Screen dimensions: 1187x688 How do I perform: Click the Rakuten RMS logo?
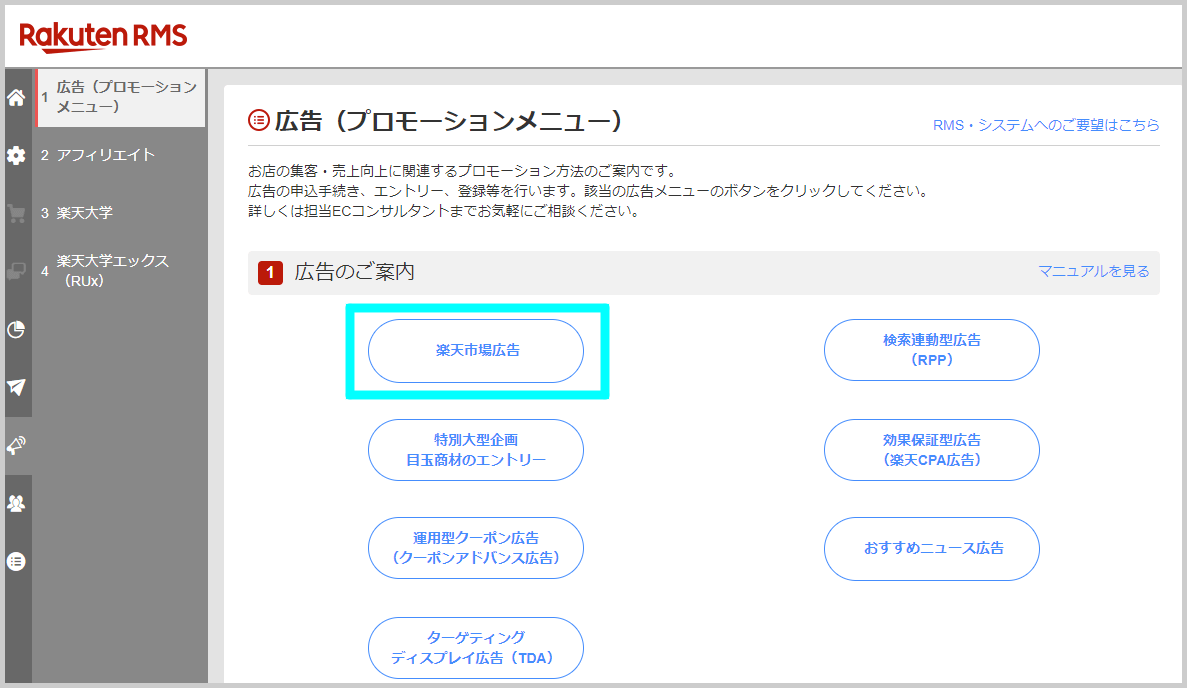click(103, 36)
